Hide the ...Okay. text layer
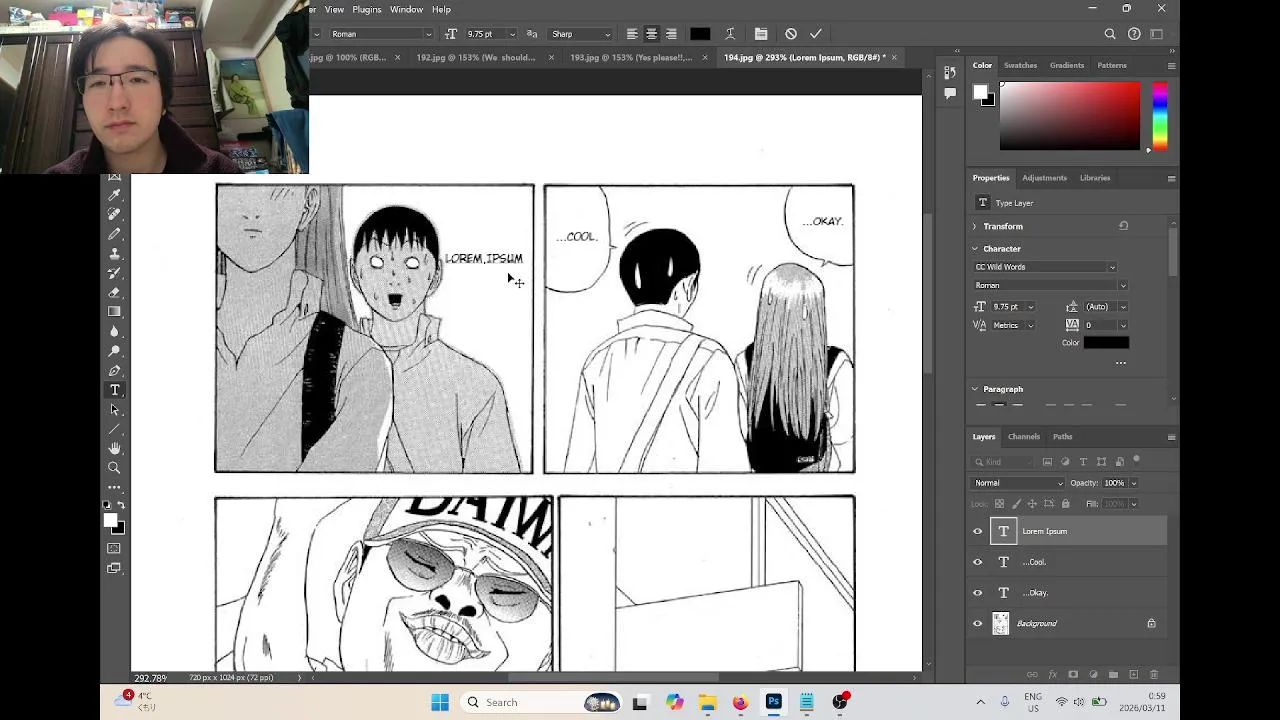Viewport: 1280px width, 720px height. (978, 593)
